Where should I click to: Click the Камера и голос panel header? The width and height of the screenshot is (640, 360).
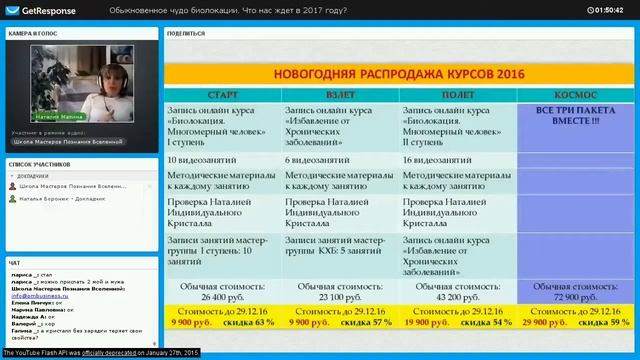coord(33,33)
